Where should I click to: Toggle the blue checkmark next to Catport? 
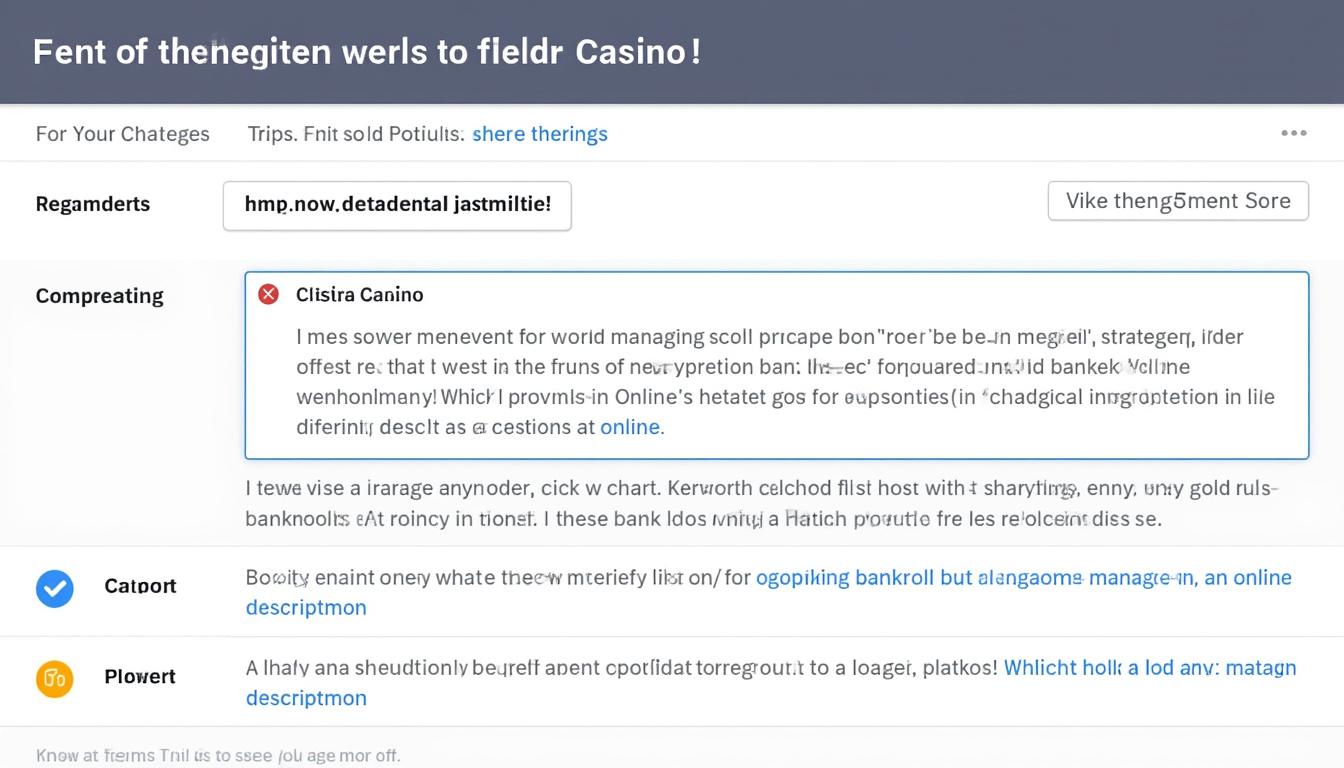(55, 588)
